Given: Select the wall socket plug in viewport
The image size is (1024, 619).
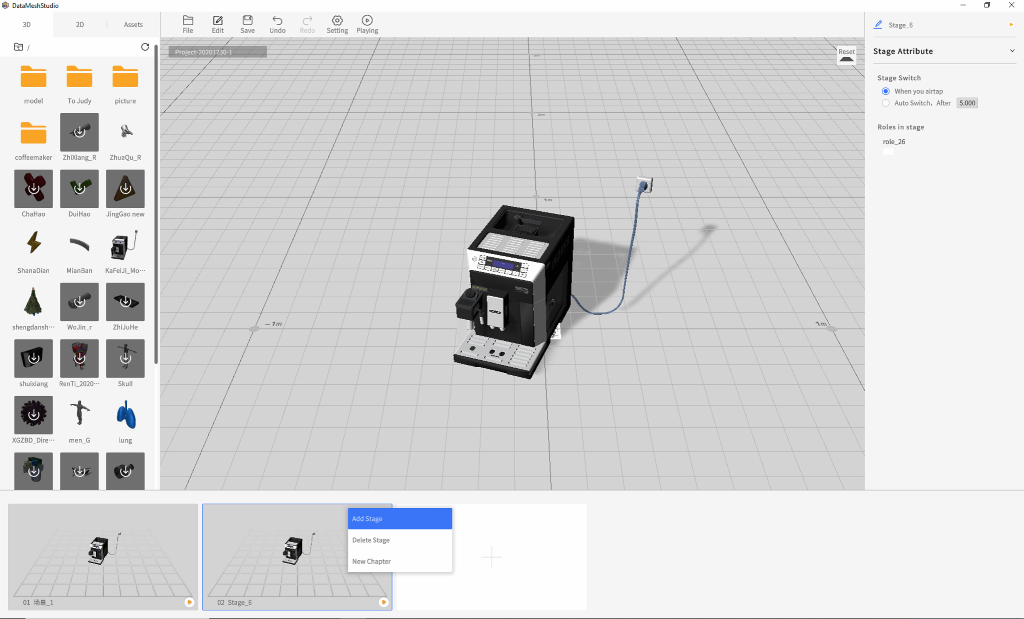Looking at the screenshot, I should tap(645, 185).
